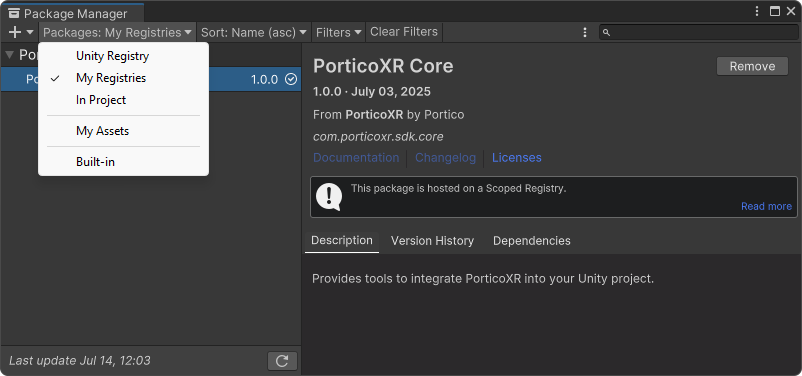This screenshot has width=802, height=376.
Task: Click the Package Manager window tab
Action: 73,13
